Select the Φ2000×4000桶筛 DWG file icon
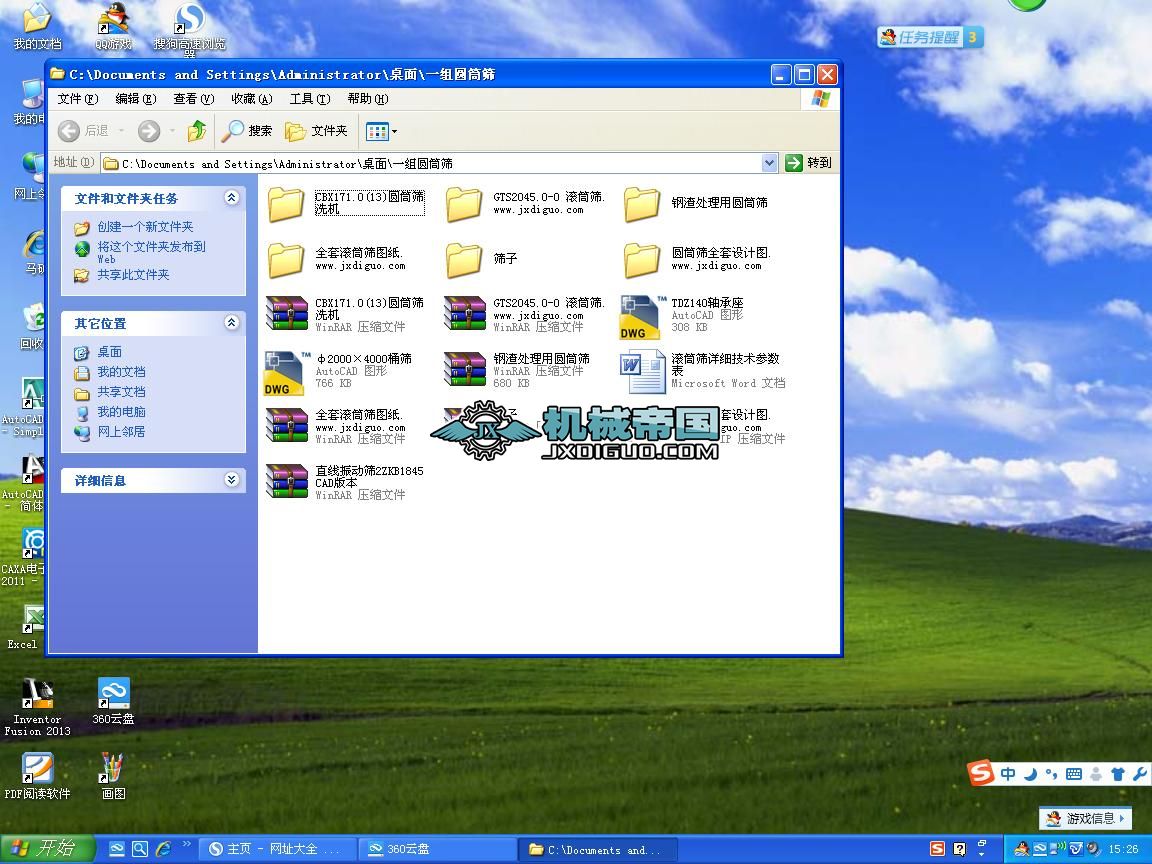1152x864 pixels. (x=286, y=372)
